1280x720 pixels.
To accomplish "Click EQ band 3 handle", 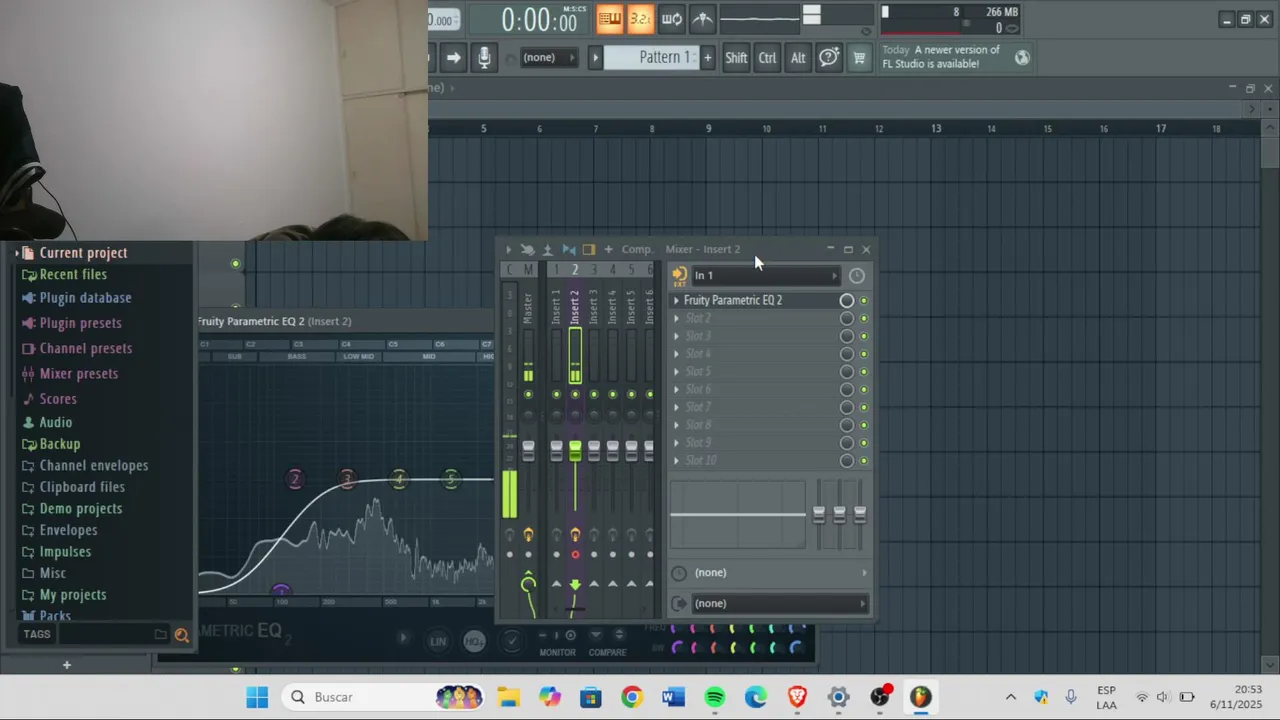I will (347, 479).
